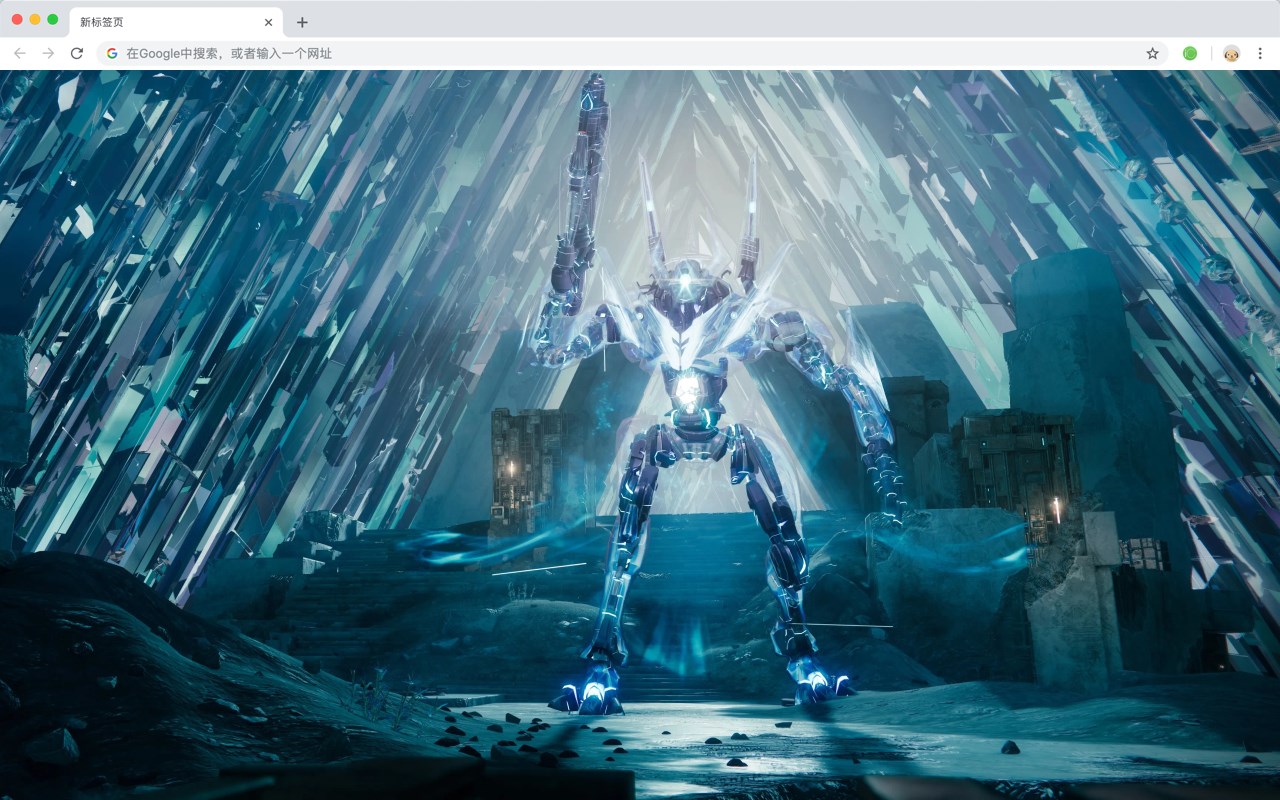Click the browser back arrow
Screen dimensions: 1280x800
[x=20, y=53]
